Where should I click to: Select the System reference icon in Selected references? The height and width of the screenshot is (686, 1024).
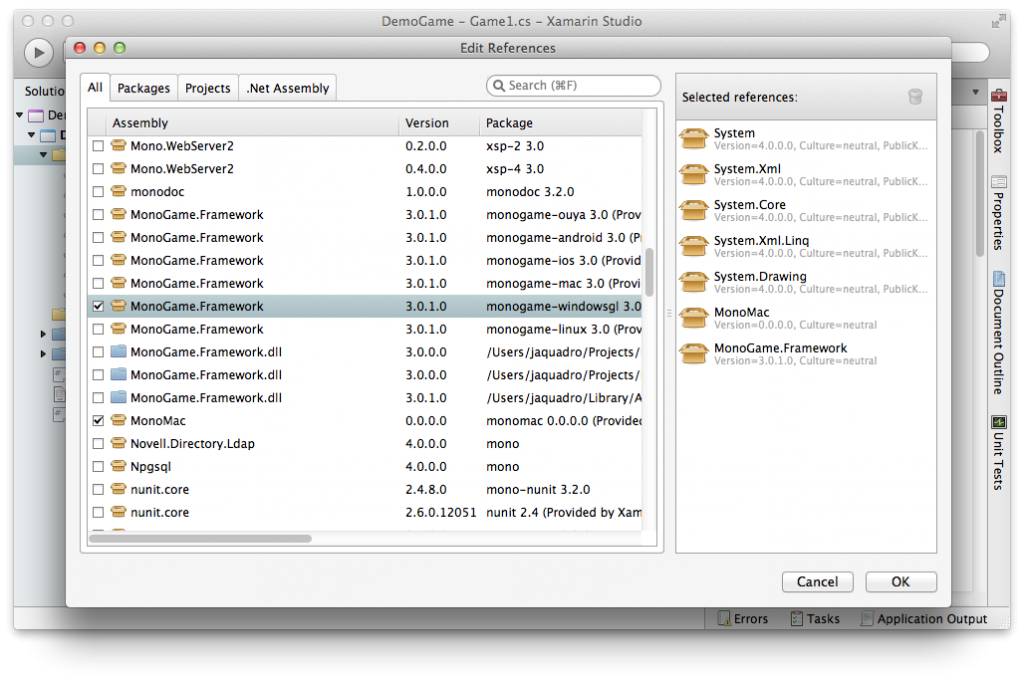pos(694,139)
